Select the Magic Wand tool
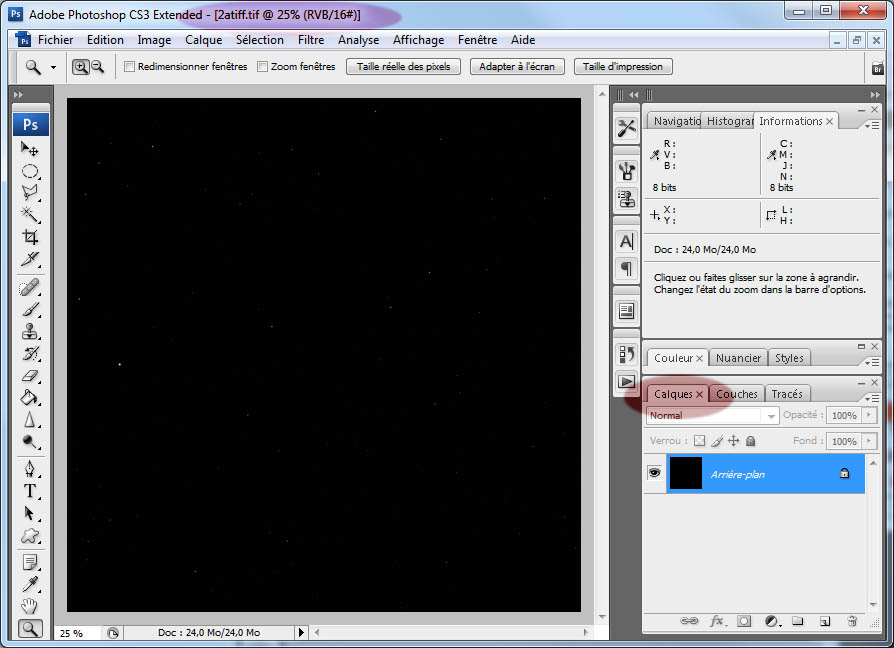Image resolution: width=894 pixels, height=648 pixels. (30, 215)
